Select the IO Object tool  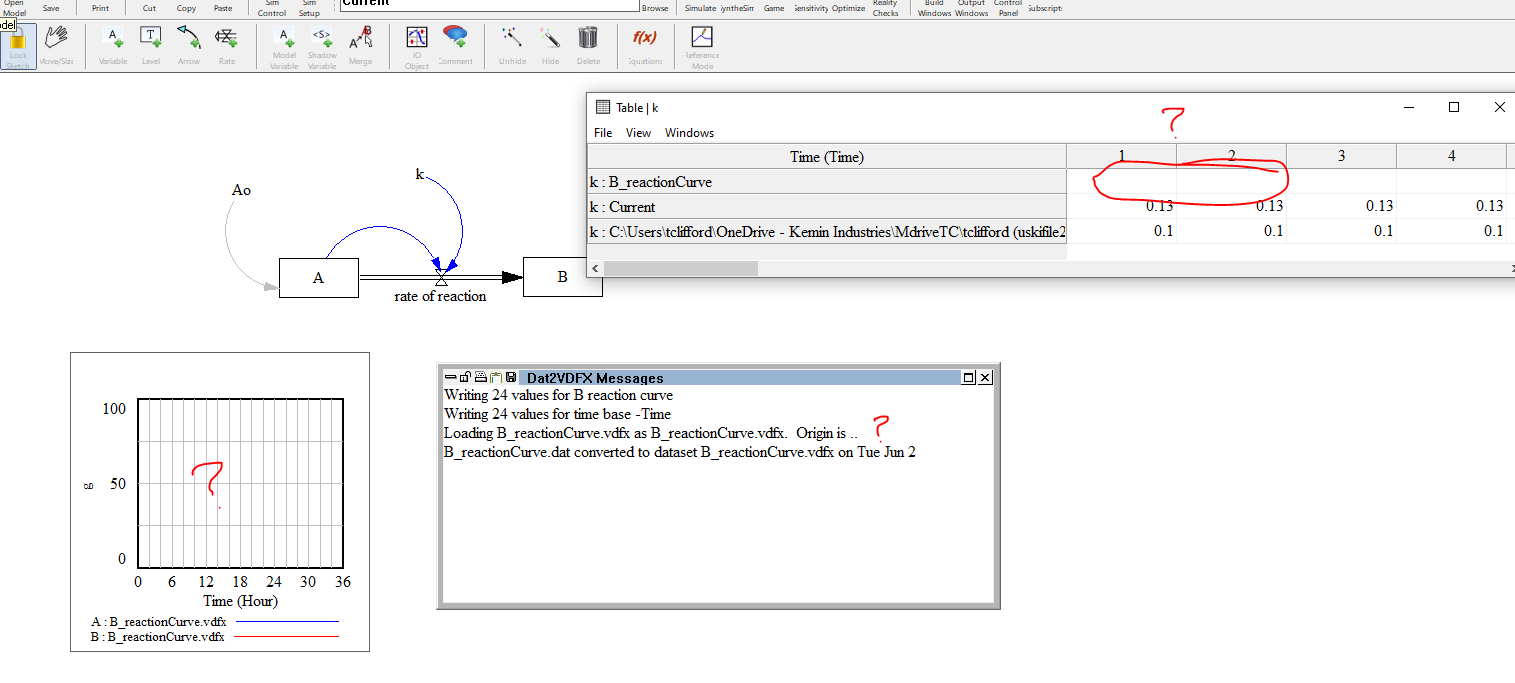click(x=417, y=47)
